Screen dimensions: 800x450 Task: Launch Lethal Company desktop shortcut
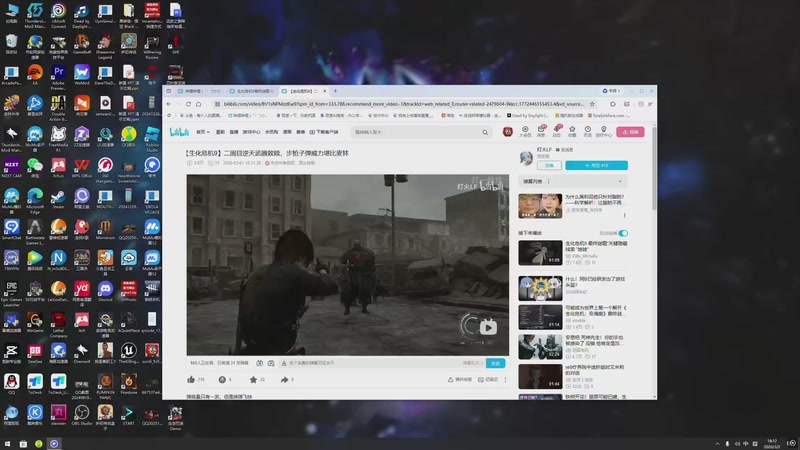pos(58,324)
